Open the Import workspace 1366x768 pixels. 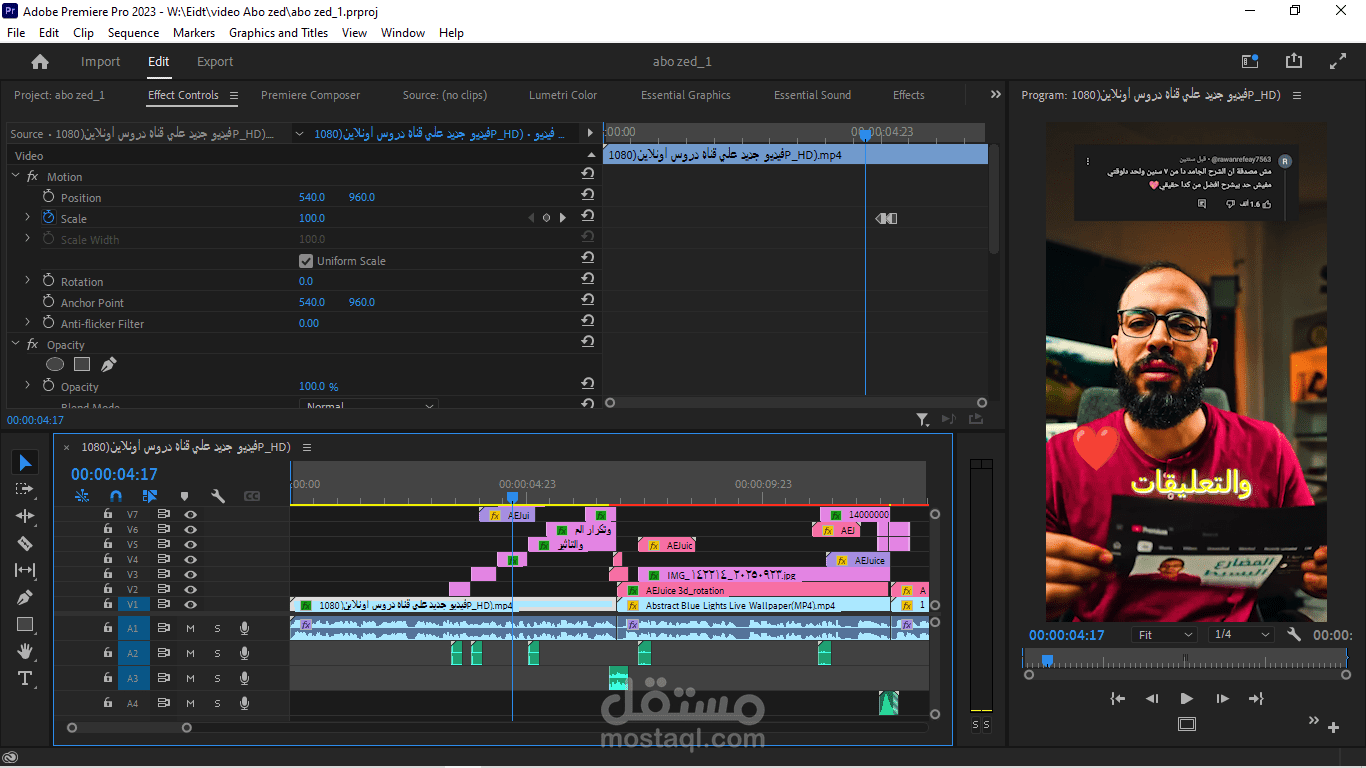(x=100, y=61)
